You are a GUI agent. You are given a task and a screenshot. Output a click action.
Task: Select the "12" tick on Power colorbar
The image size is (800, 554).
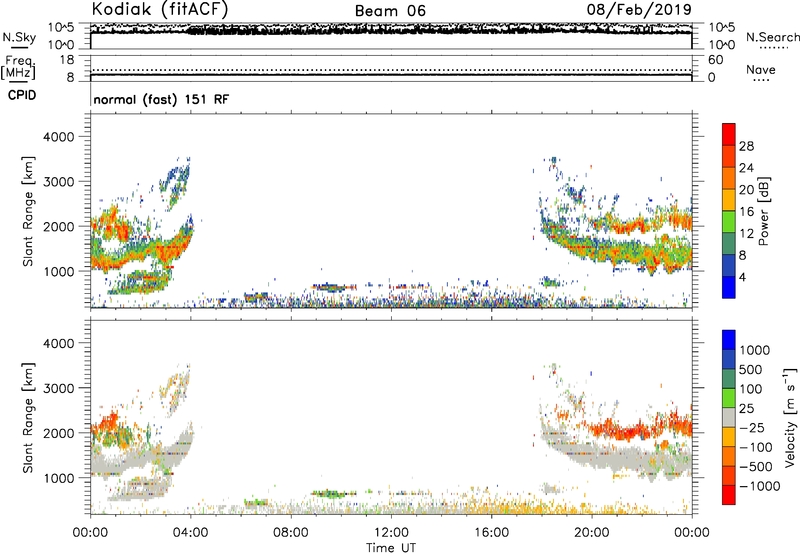746,234
